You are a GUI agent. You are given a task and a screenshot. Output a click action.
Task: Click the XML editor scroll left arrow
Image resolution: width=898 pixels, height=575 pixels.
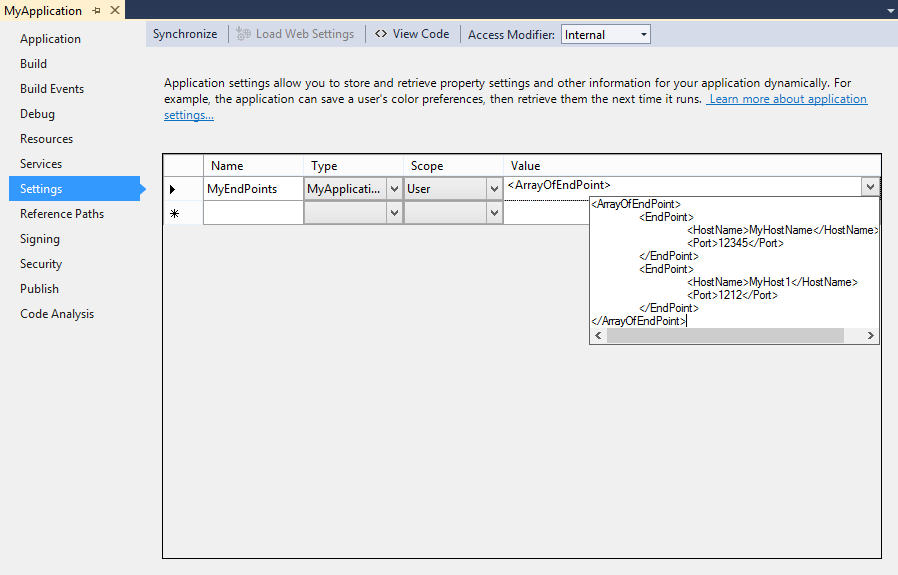598,336
